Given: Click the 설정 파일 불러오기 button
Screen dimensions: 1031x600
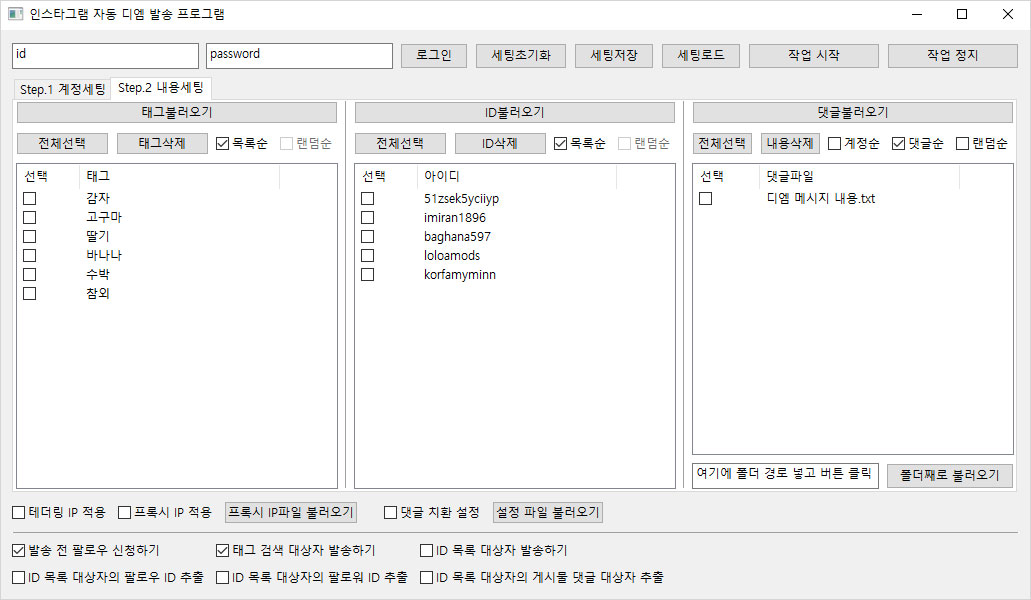Looking at the screenshot, I should [x=548, y=513].
